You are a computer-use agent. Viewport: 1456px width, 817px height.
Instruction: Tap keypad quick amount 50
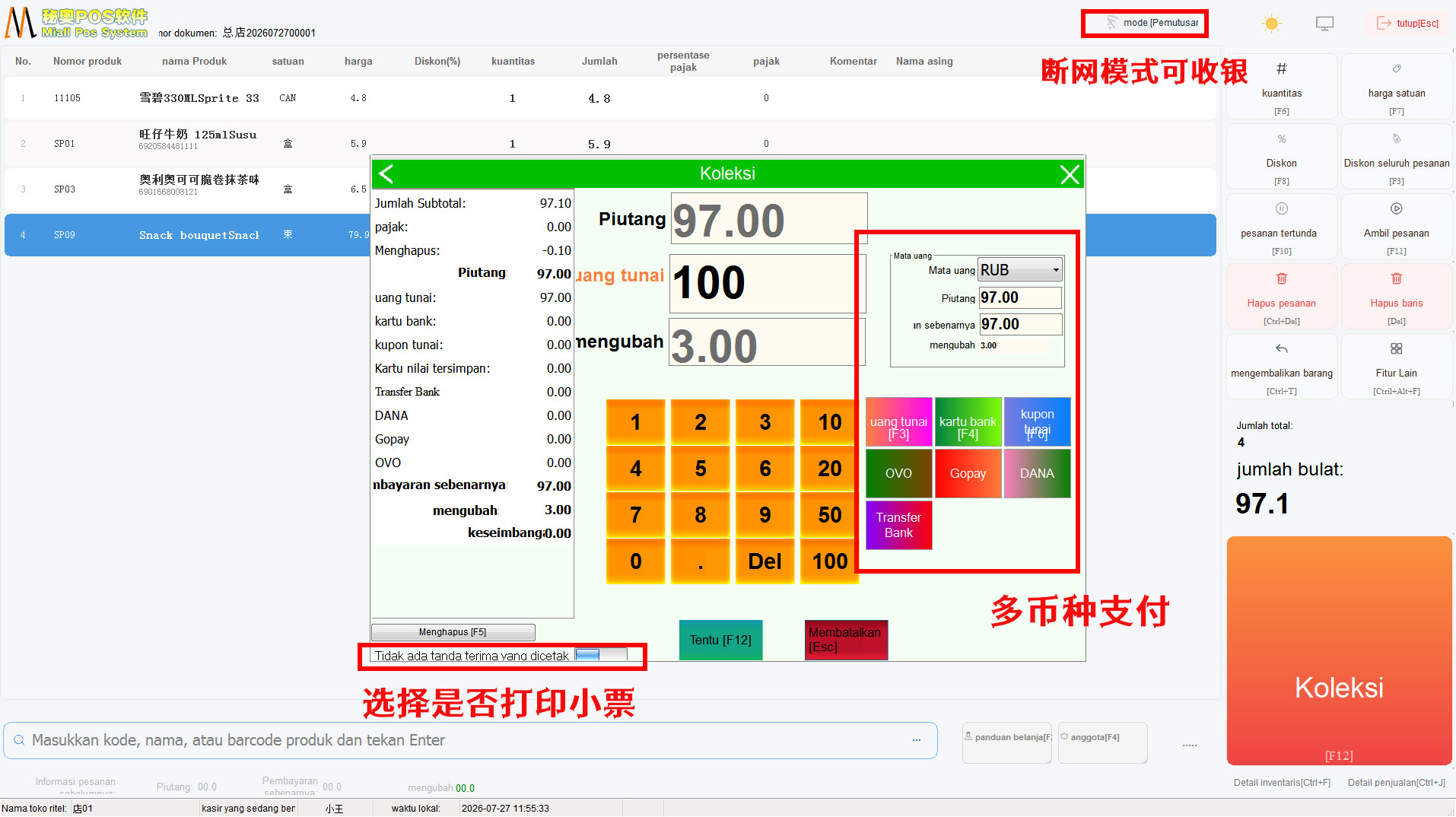829,515
